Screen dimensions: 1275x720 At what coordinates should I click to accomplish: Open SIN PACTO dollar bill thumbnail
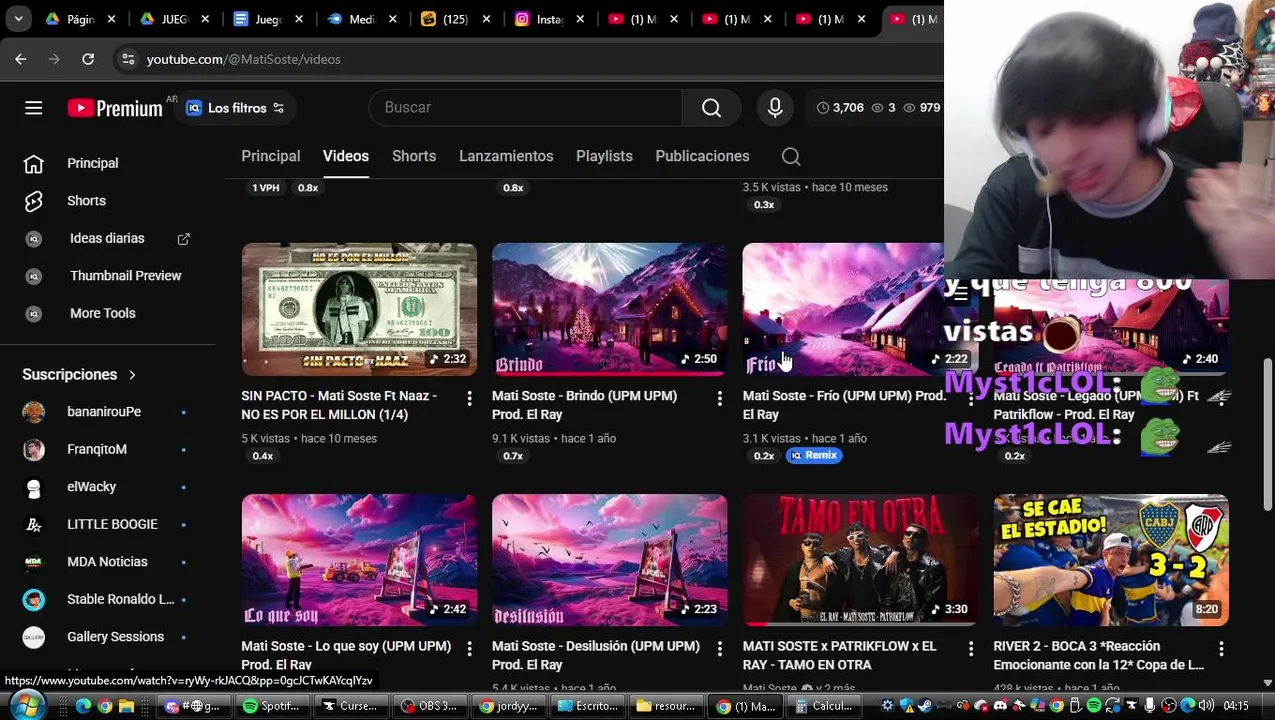point(359,309)
